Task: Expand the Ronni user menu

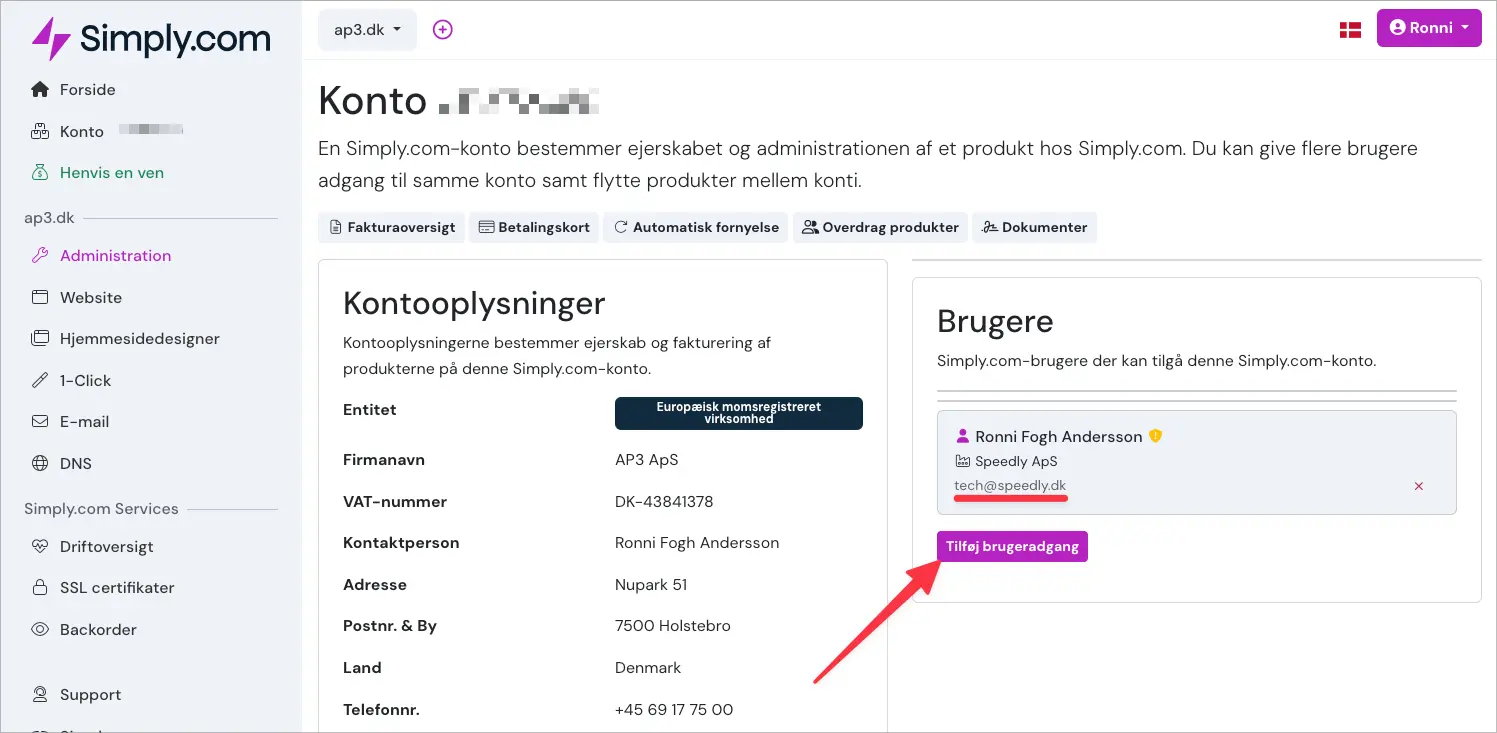Action: pyautogui.click(x=1428, y=28)
